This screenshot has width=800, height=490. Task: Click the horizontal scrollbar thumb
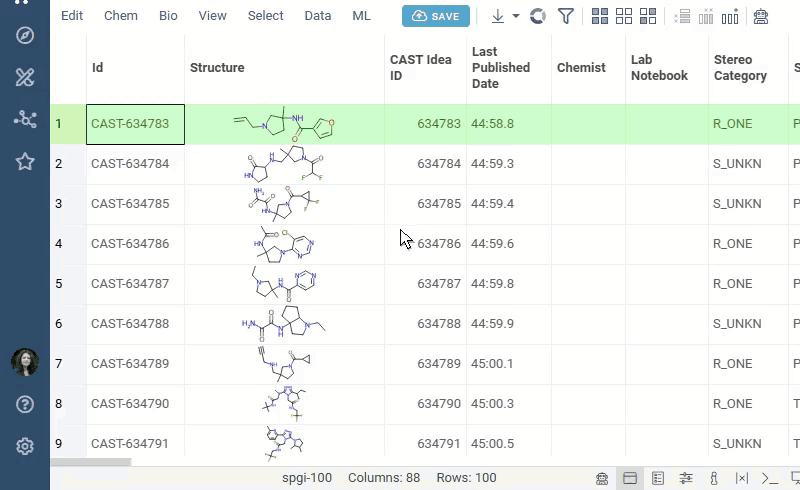91,462
